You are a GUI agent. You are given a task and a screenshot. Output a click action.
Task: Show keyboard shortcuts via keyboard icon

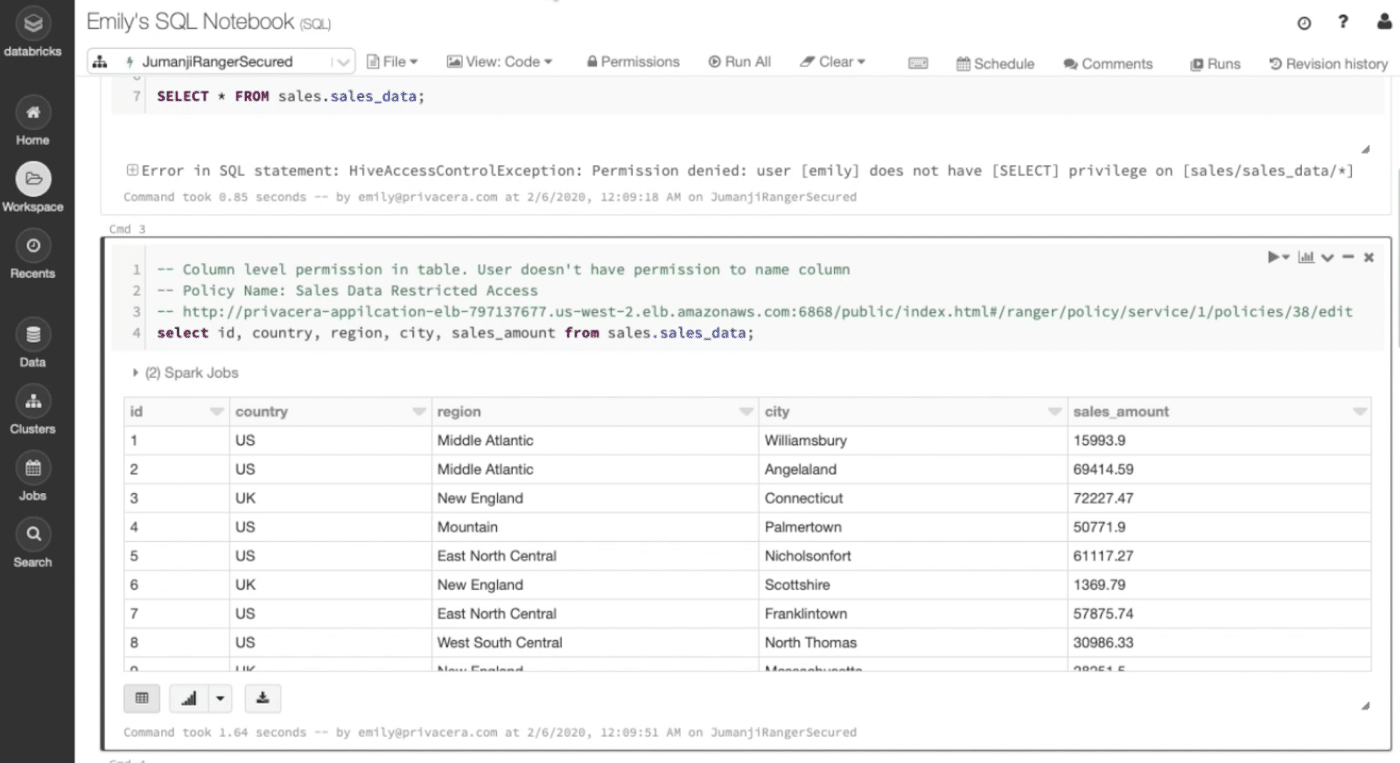[918, 63]
